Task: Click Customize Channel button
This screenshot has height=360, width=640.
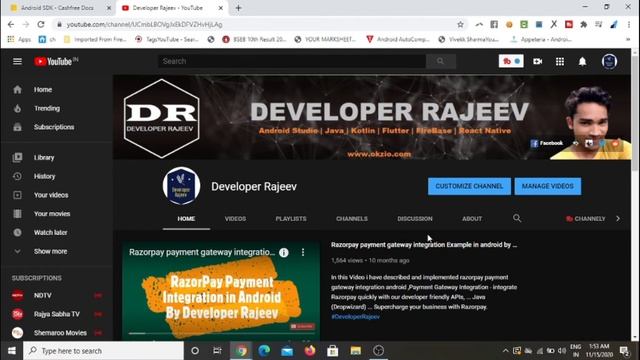Action: point(469,186)
